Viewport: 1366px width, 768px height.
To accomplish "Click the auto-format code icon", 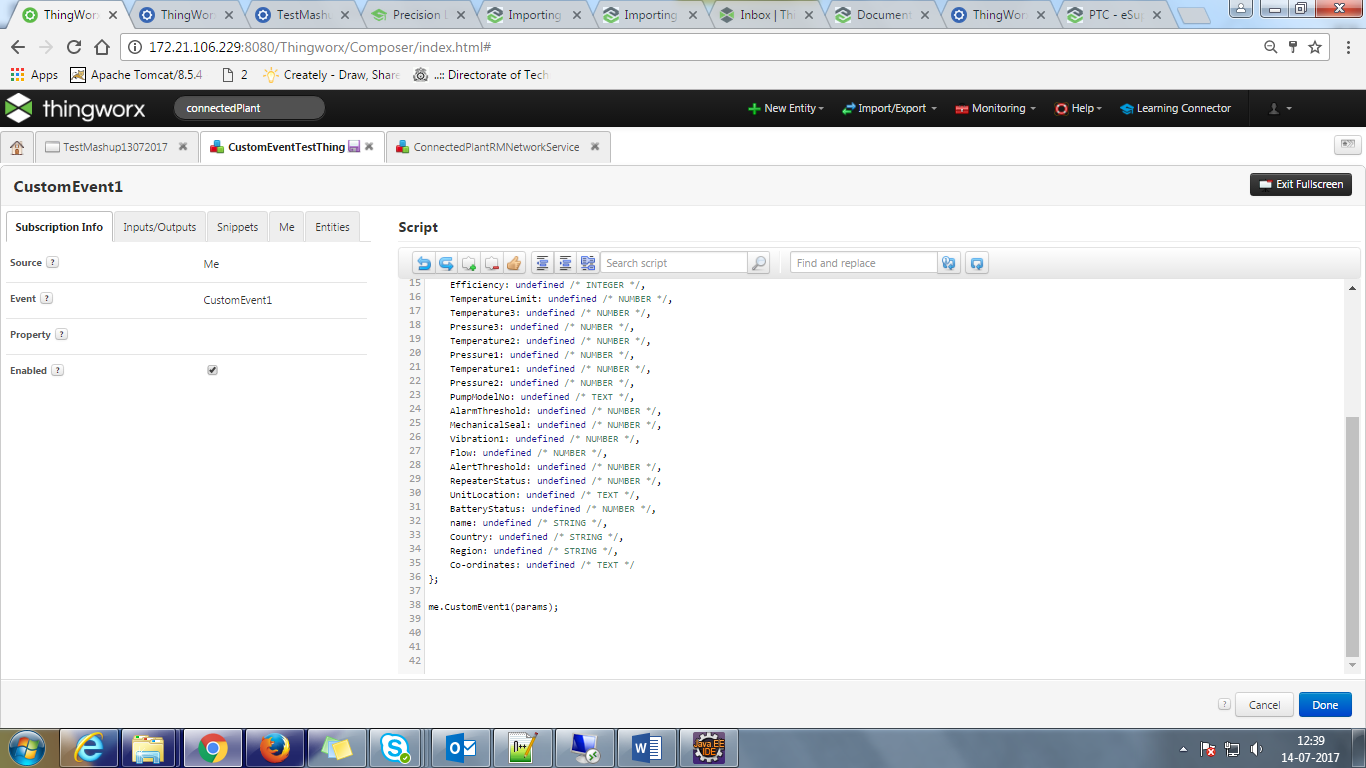I will (x=588, y=263).
